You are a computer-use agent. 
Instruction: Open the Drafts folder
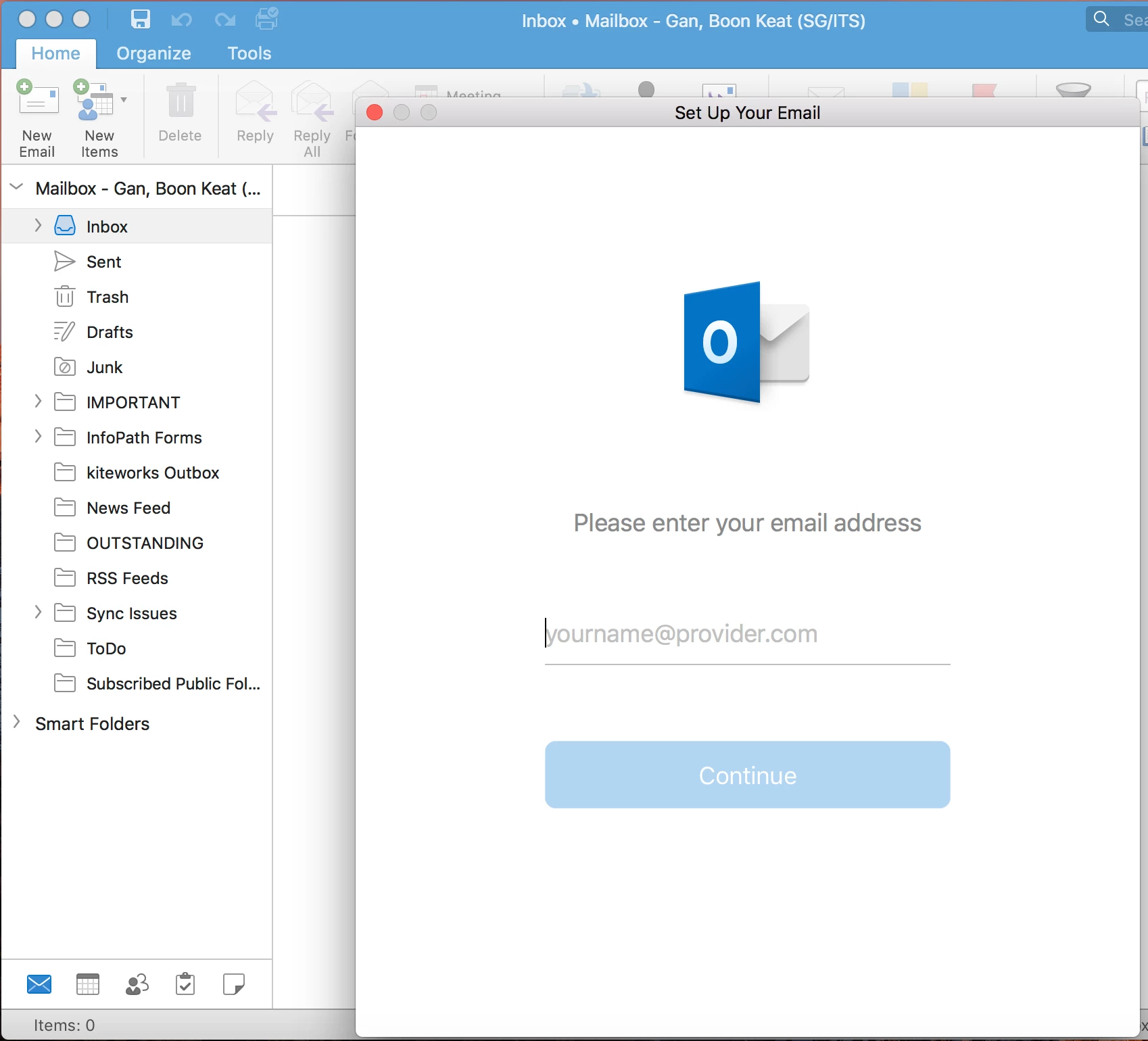click(x=137, y=332)
